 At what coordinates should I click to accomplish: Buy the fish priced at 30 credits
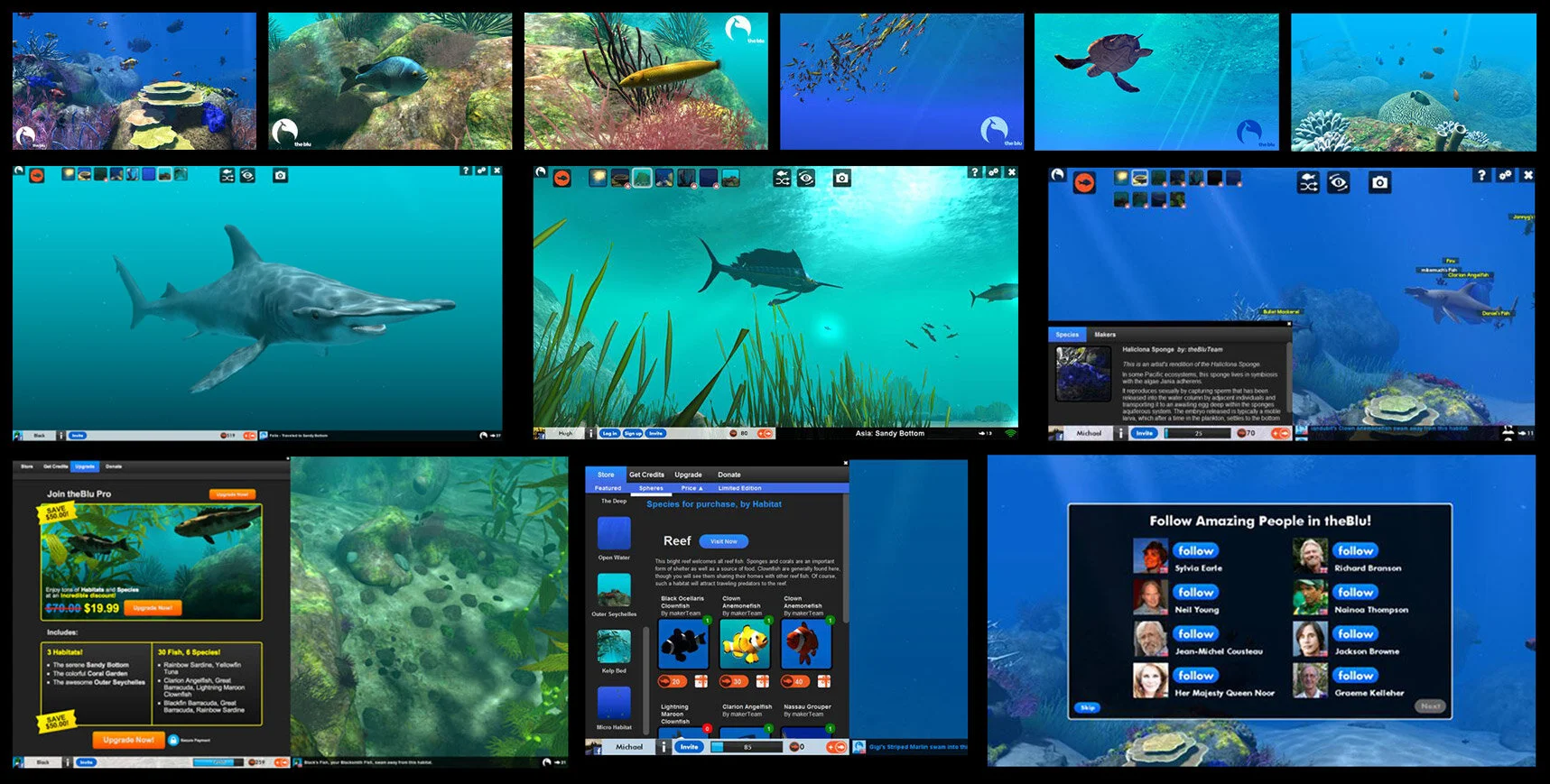tap(732, 681)
